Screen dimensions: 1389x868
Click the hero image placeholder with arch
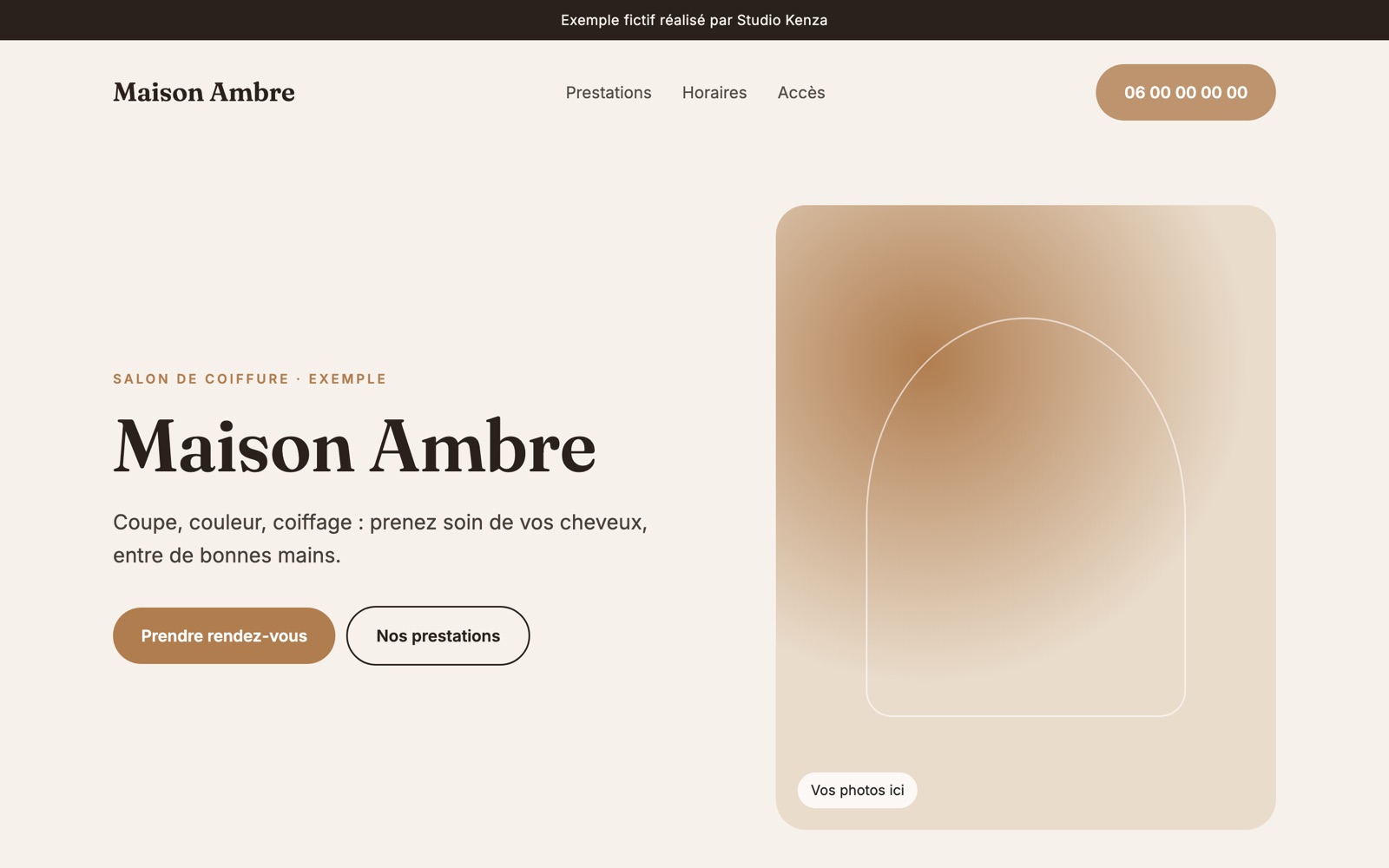click(x=1025, y=517)
